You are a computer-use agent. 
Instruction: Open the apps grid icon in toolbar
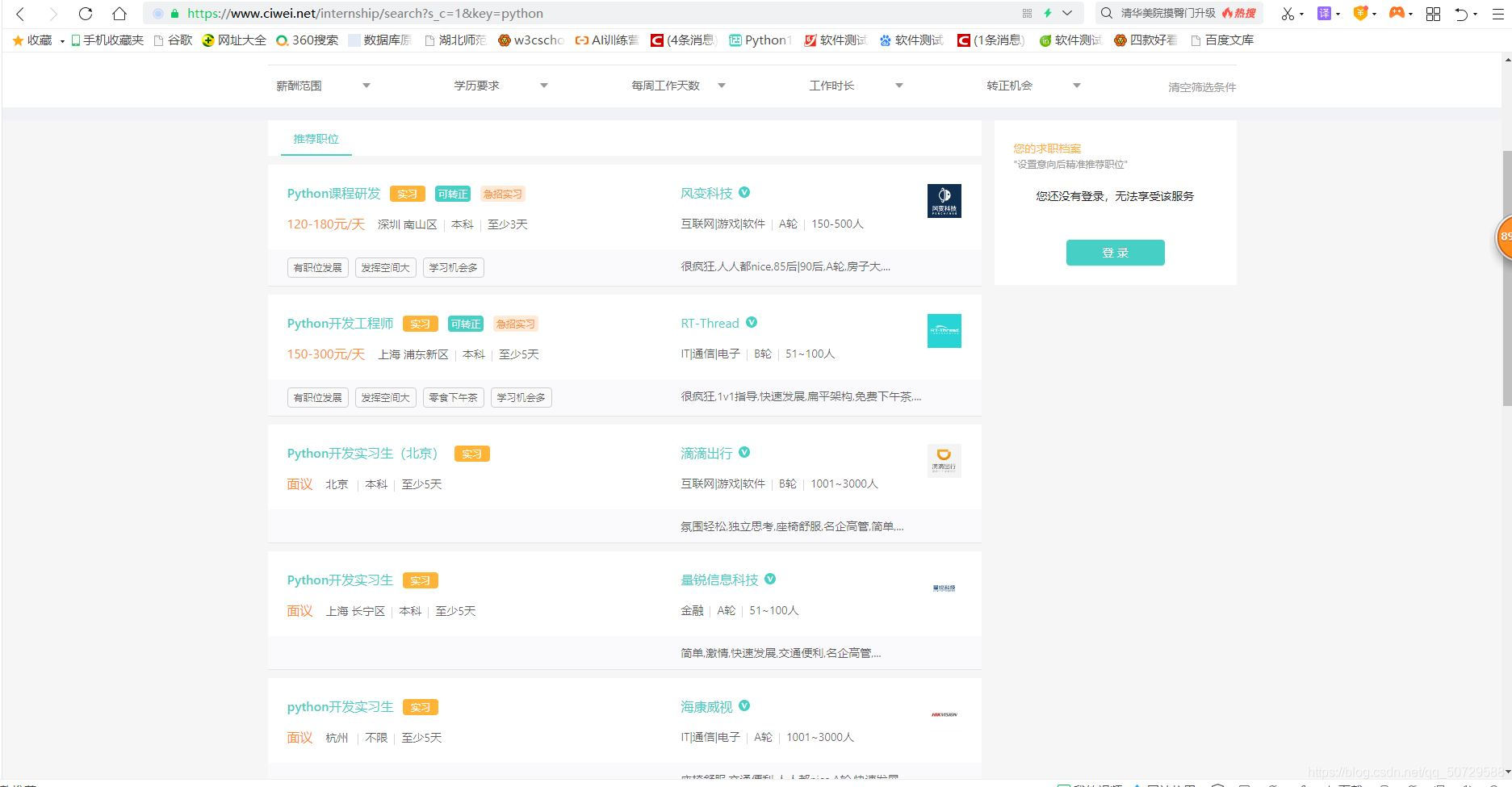1434,14
